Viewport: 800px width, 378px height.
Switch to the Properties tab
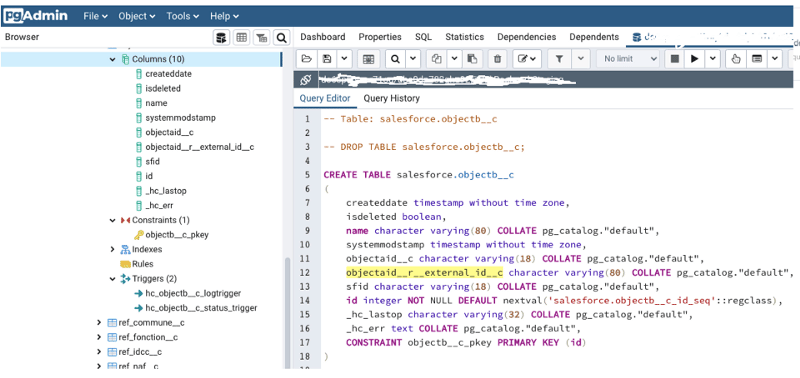tap(380, 37)
